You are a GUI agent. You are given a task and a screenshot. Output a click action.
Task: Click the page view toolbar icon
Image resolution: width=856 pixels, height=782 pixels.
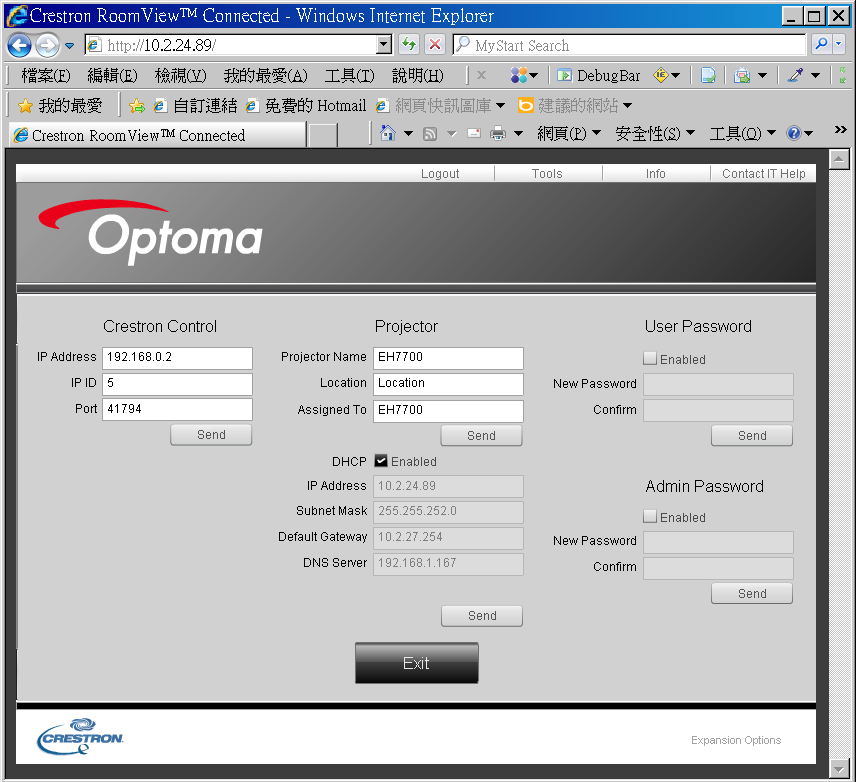[708, 75]
